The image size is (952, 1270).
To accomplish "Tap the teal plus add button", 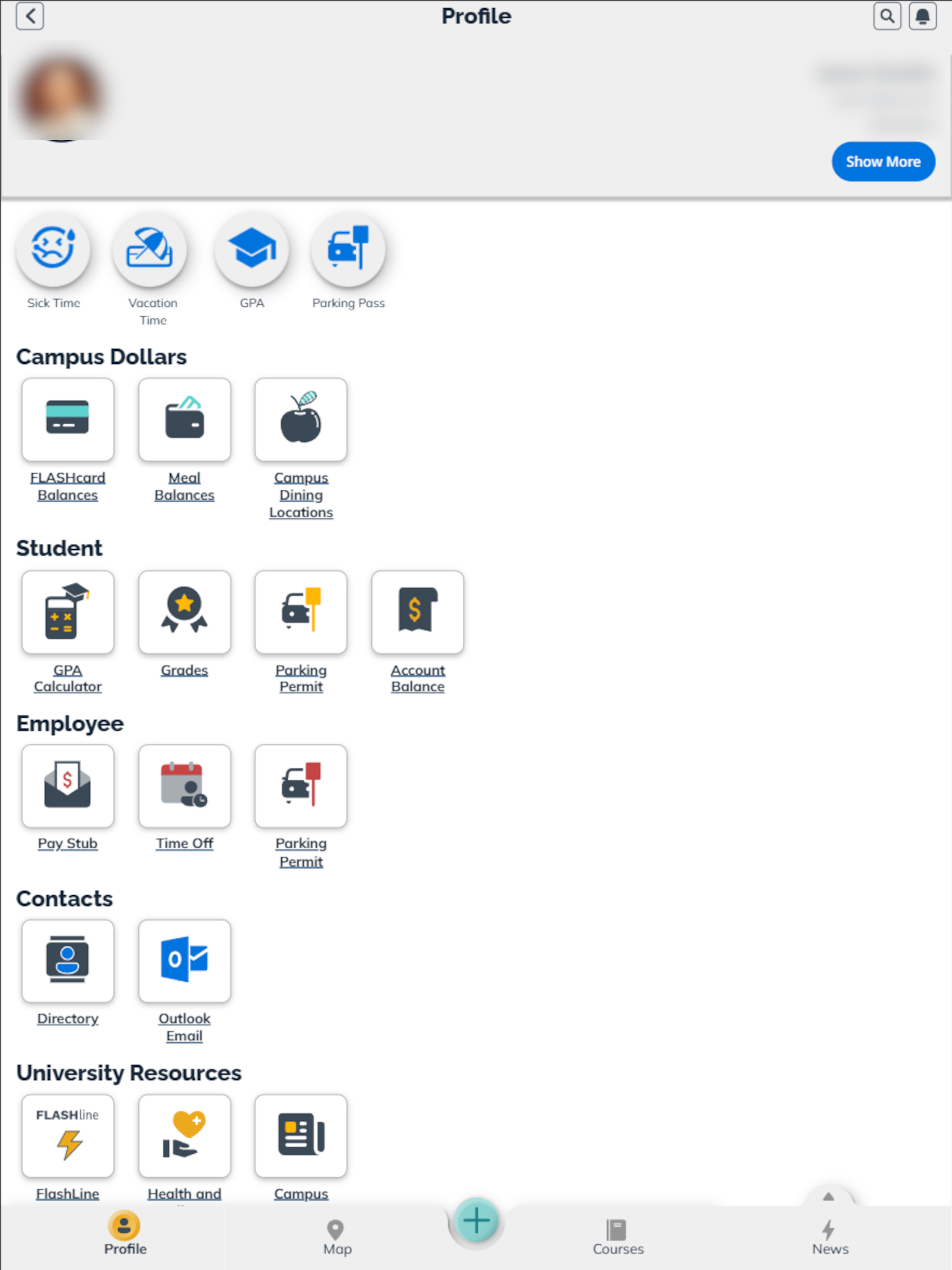I will click(x=476, y=1221).
